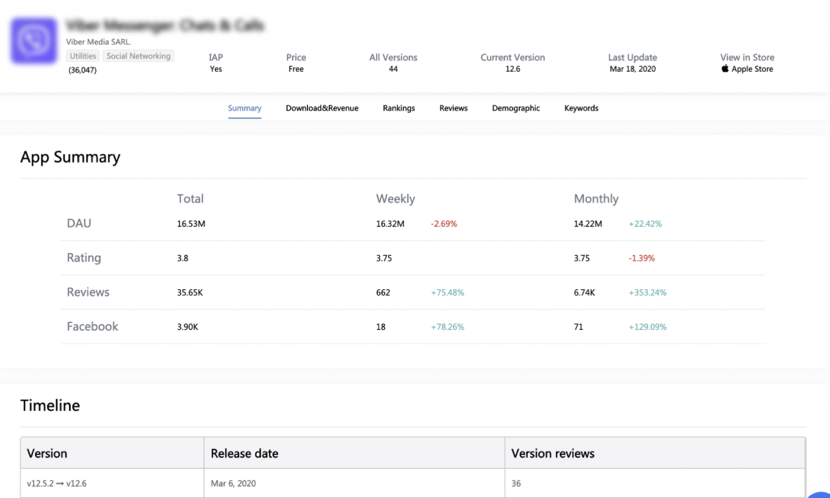Open the Apple Store link
The width and height of the screenshot is (830, 498).
click(x=752, y=69)
